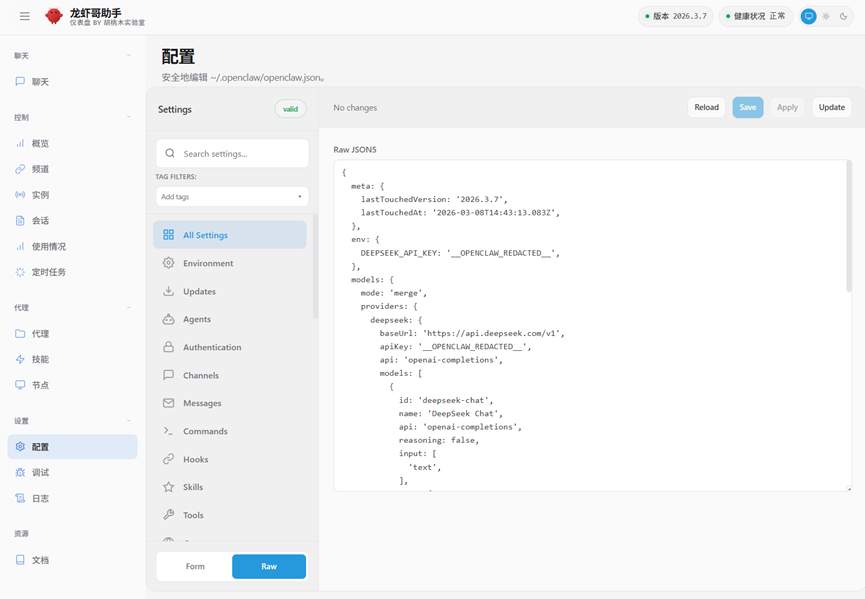
Task: Select the 概览 bar chart icon
Action: [20, 144]
